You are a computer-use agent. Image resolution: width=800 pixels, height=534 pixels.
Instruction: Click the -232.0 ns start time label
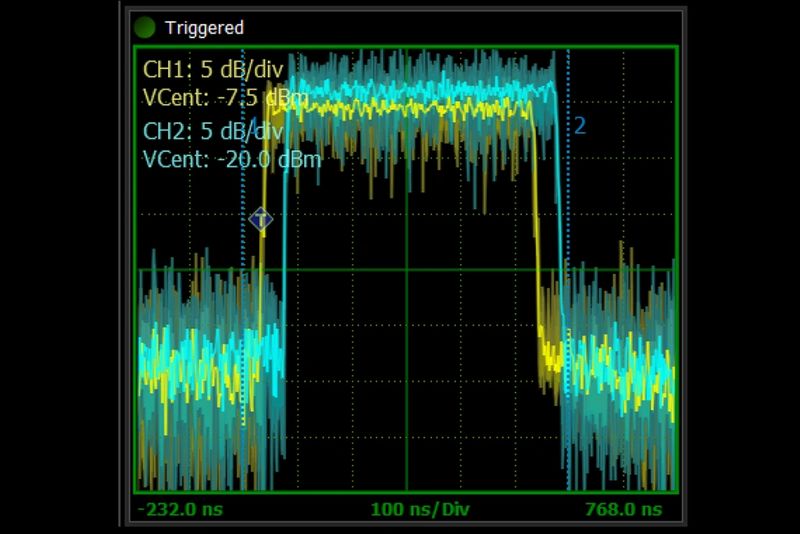point(181,509)
